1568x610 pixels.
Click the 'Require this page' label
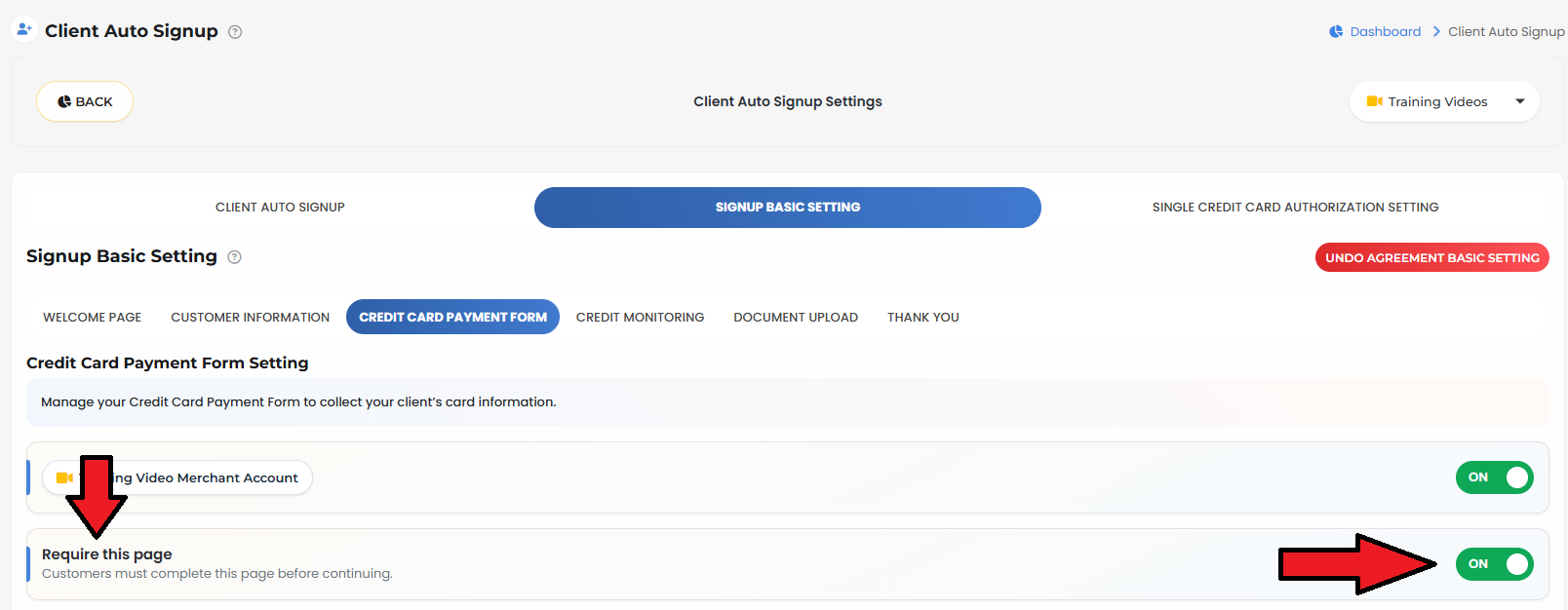(107, 554)
